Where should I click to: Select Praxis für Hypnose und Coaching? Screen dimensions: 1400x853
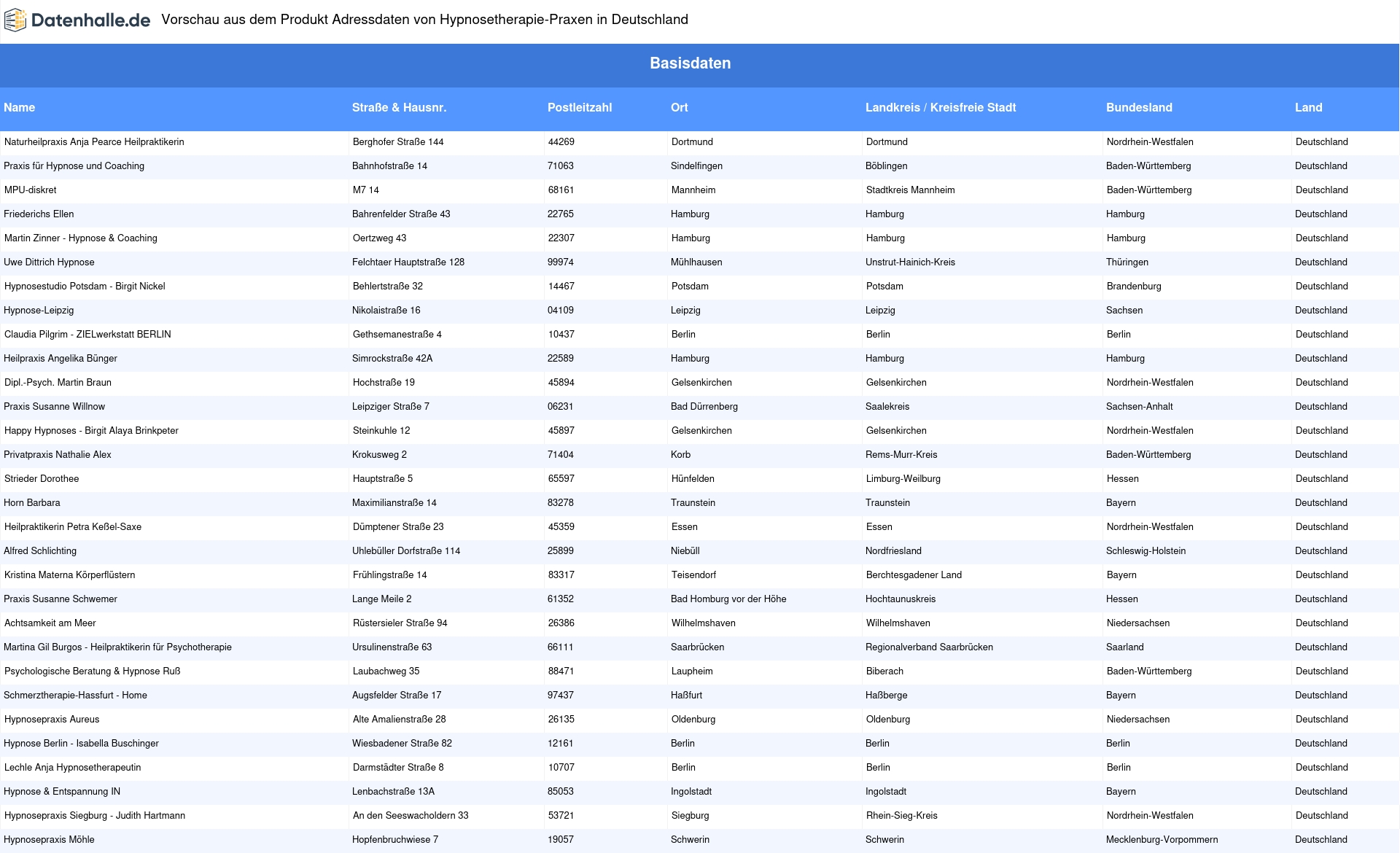pyautogui.click(x=74, y=166)
